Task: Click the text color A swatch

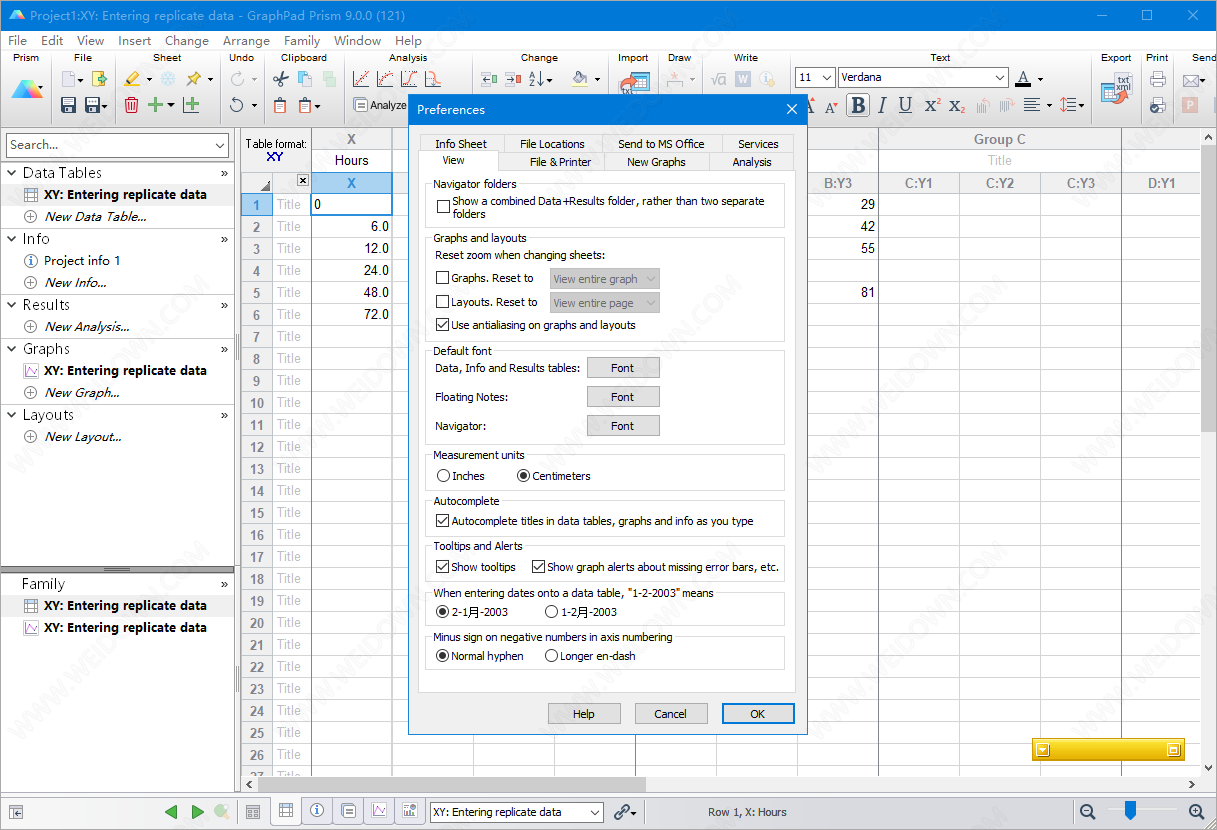Action: 1023,78
